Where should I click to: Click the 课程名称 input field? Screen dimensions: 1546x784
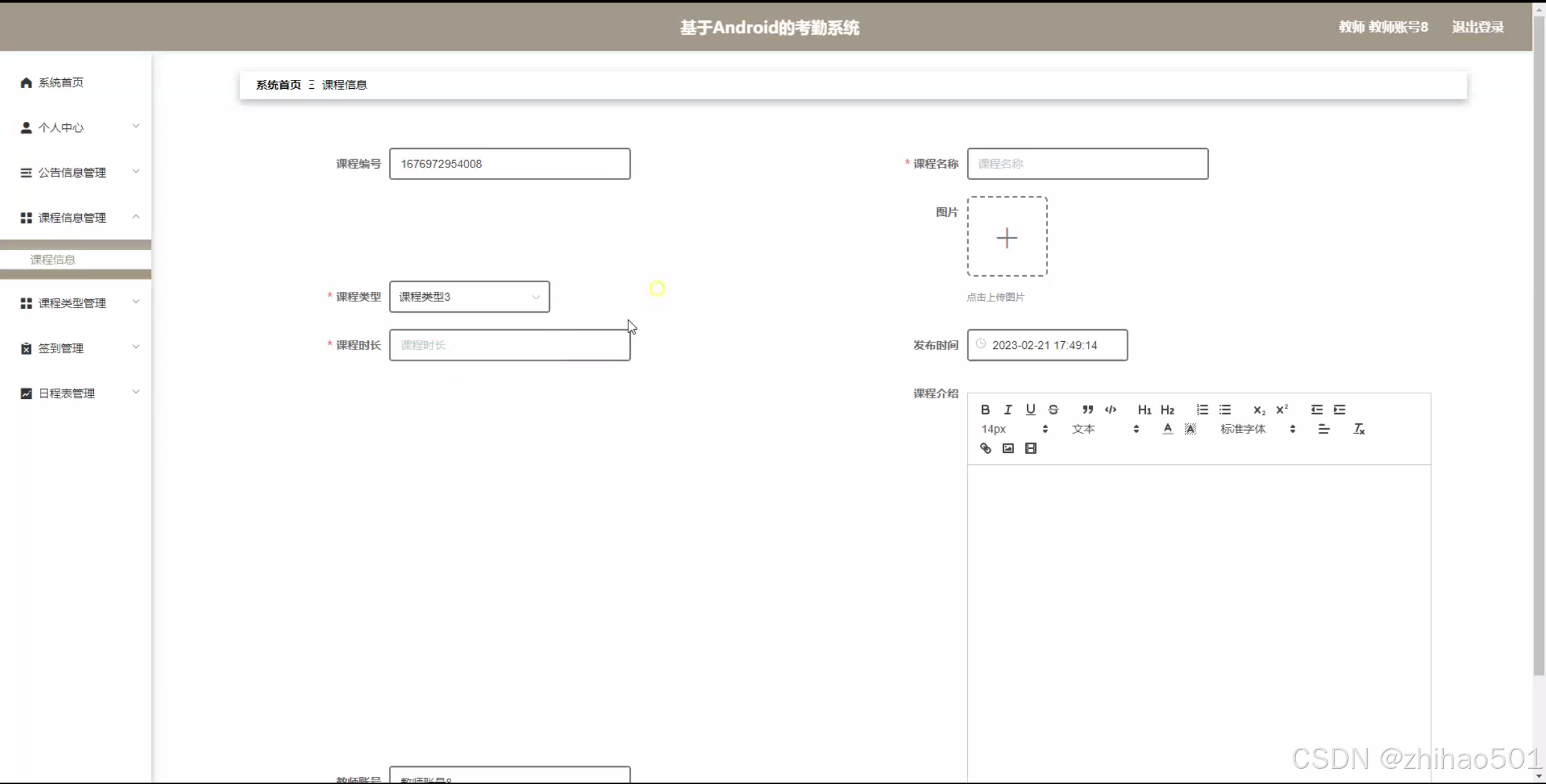(1087, 164)
